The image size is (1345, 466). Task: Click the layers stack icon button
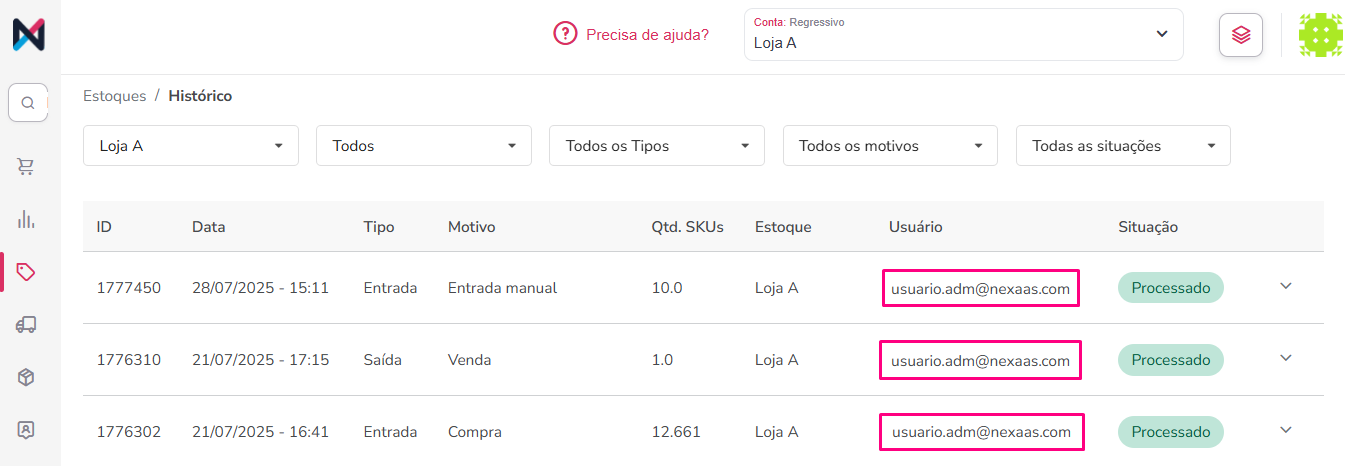[1241, 35]
